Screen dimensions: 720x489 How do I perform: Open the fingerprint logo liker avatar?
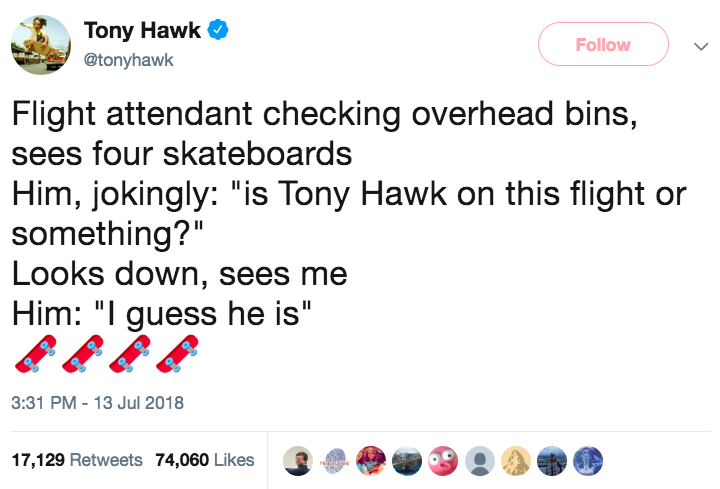(335, 461)
